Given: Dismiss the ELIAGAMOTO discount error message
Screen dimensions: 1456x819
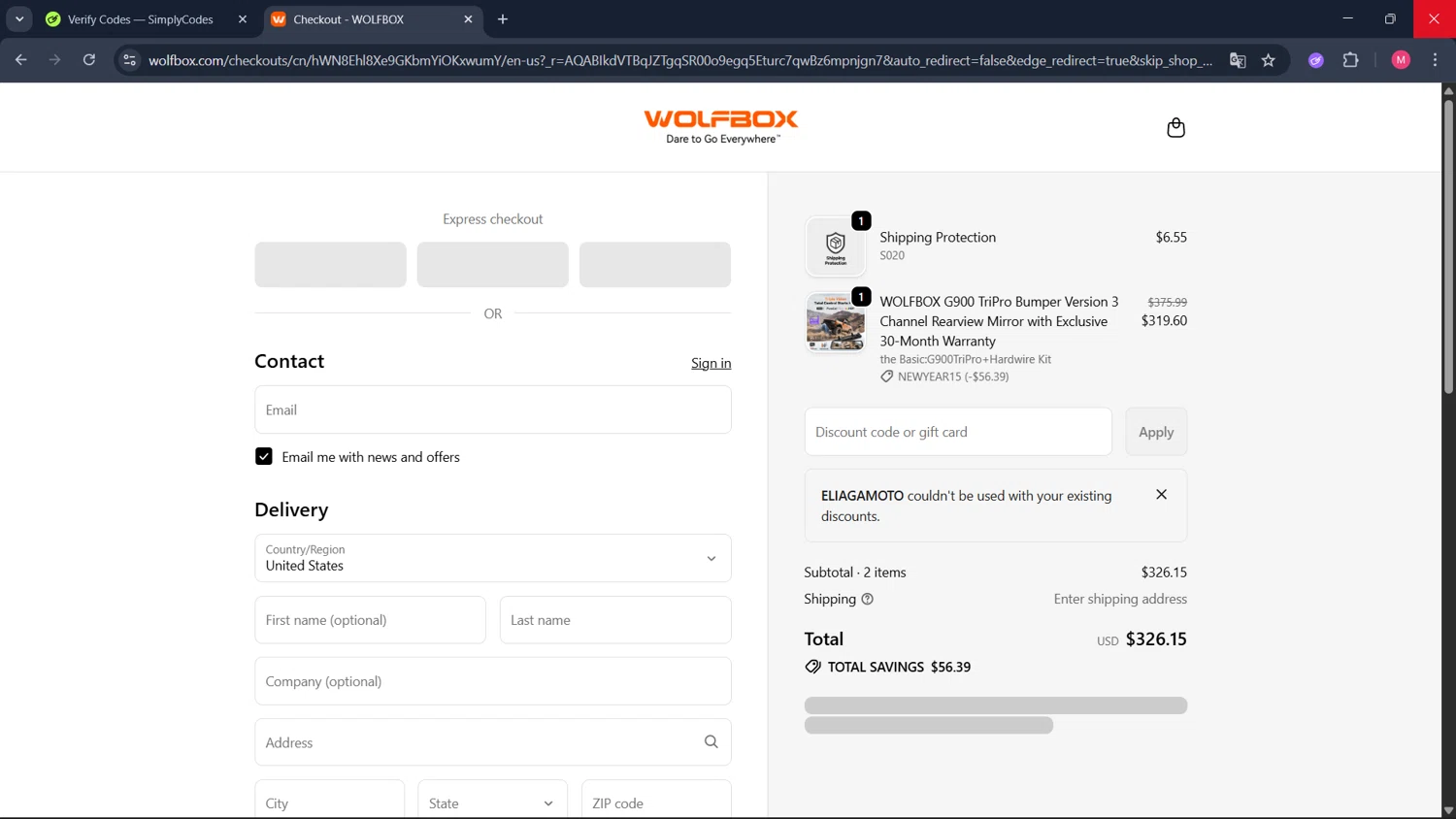Looking at the screenshot, I should tap(1161, 495).
